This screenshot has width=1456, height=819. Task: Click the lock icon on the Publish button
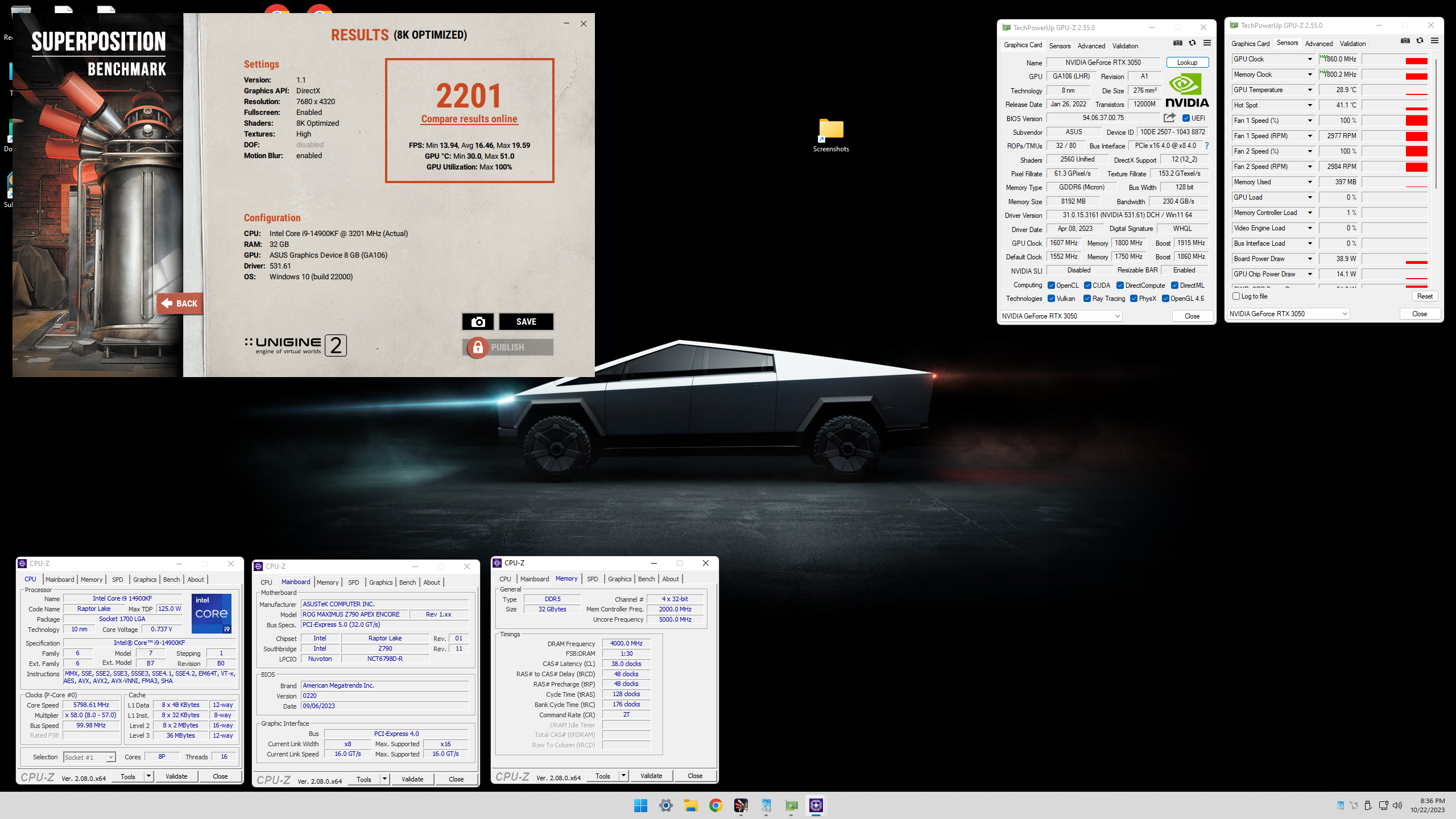click(x=478, y=347)
